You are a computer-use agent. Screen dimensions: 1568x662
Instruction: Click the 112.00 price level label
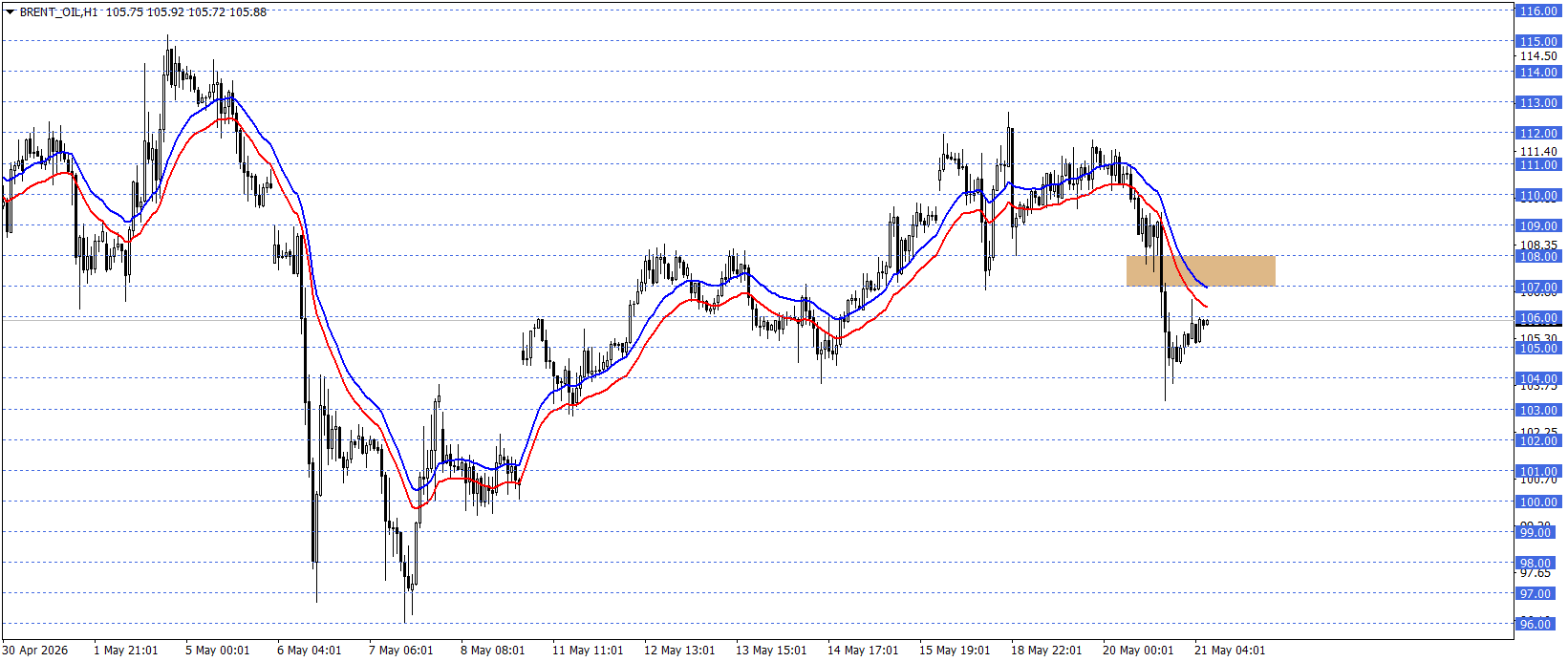click(x=1538, y=134)
